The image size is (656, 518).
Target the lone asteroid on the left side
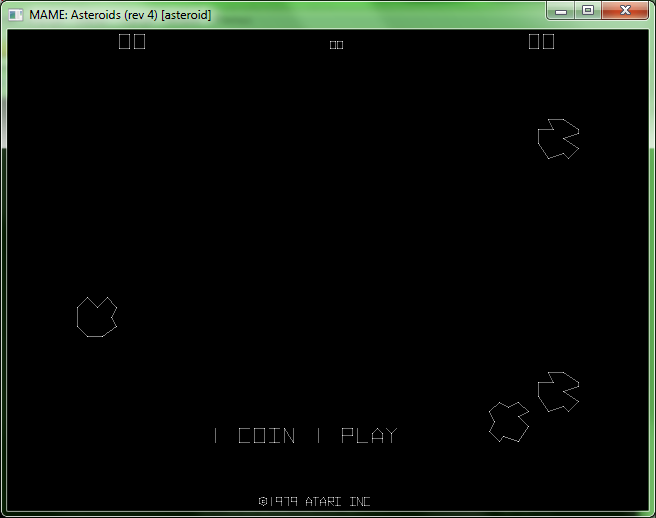pos(97,317)
